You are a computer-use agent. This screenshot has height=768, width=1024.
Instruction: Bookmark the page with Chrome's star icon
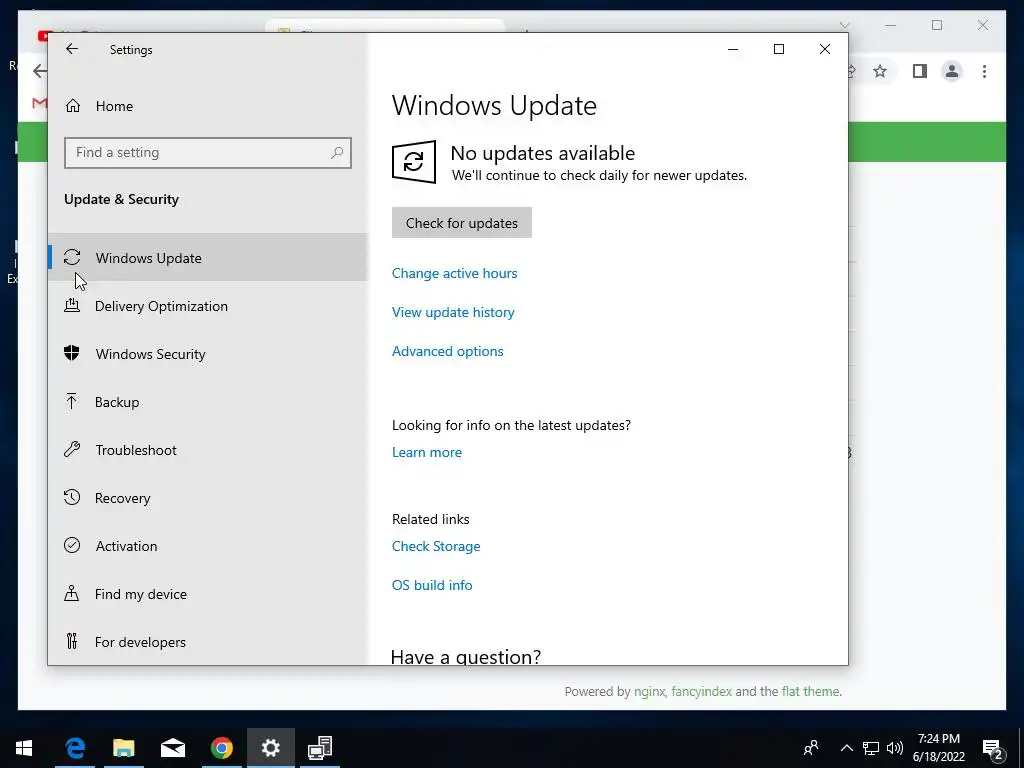880,71
